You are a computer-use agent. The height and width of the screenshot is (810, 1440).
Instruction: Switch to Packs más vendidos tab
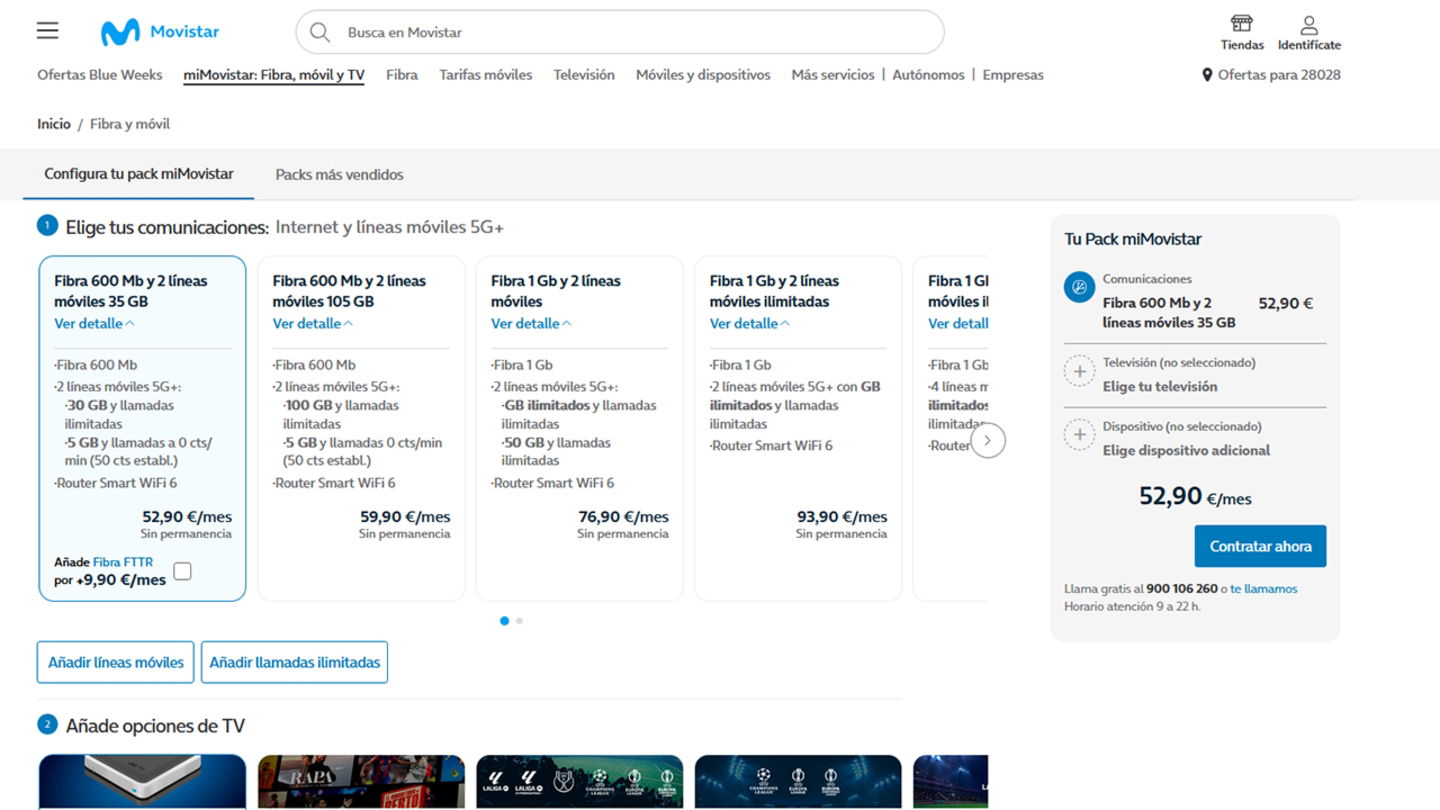pos(340,174)
